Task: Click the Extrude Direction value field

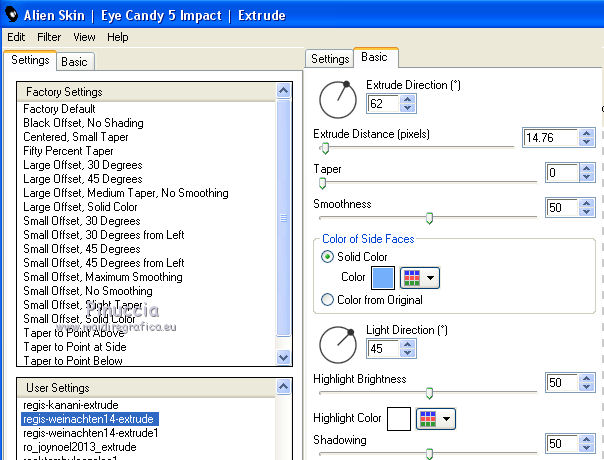Action: click(x=383, y=104)
